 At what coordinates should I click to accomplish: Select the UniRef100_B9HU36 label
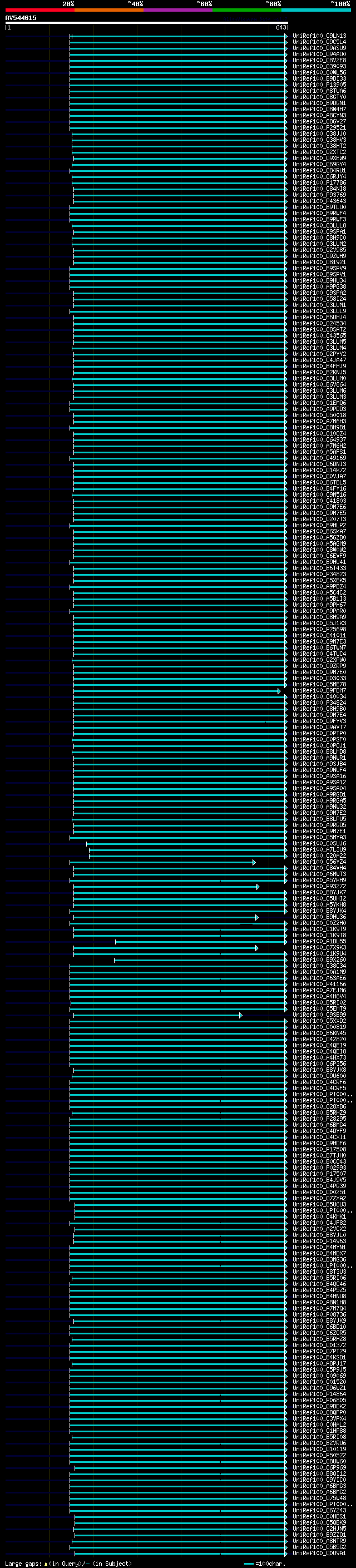pyautogui.click(x=319, y=917)
